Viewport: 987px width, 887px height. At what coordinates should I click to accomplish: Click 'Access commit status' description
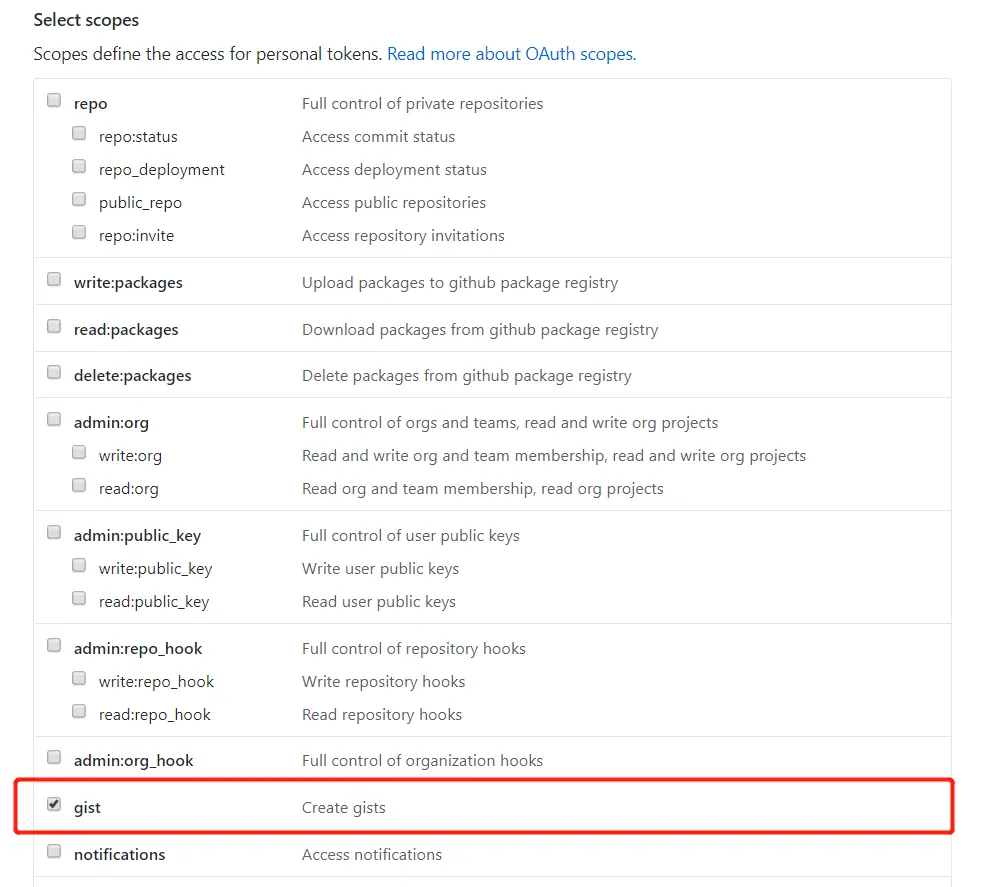coord(378,137)
